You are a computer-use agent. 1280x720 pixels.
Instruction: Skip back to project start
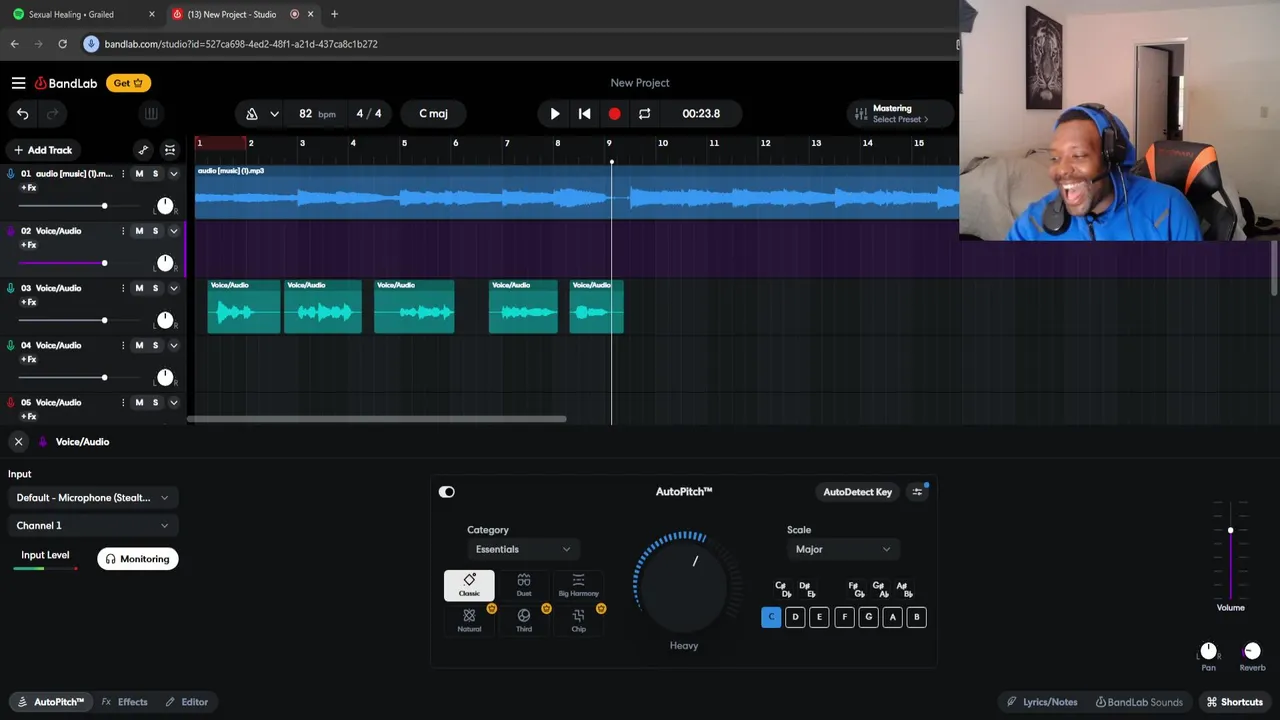585,114
